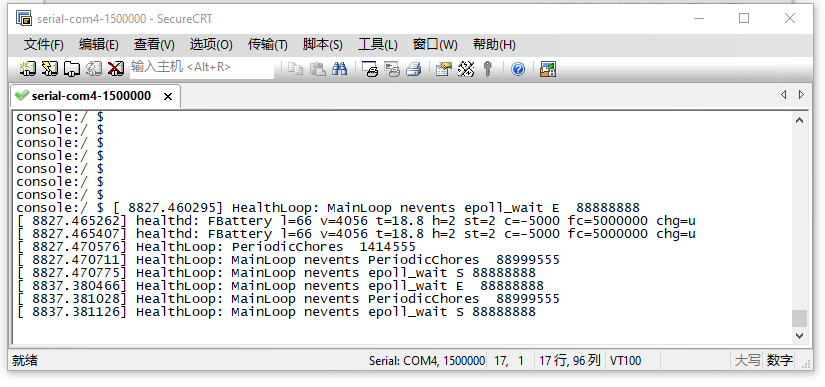Image resolution: width=825 pixels, height=387 pixels.
Task: Open the 脚本(S) menu
Action: click(x=323, y=45)
